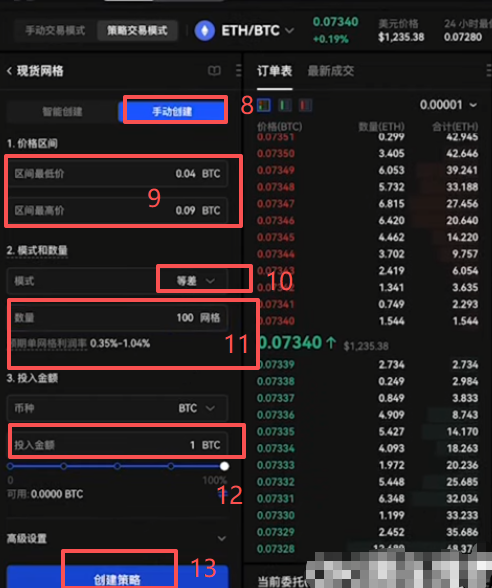This screenshot has width=492, height=588.
Task: Click the 数量 grid count input field
Action: coord(117,318)
